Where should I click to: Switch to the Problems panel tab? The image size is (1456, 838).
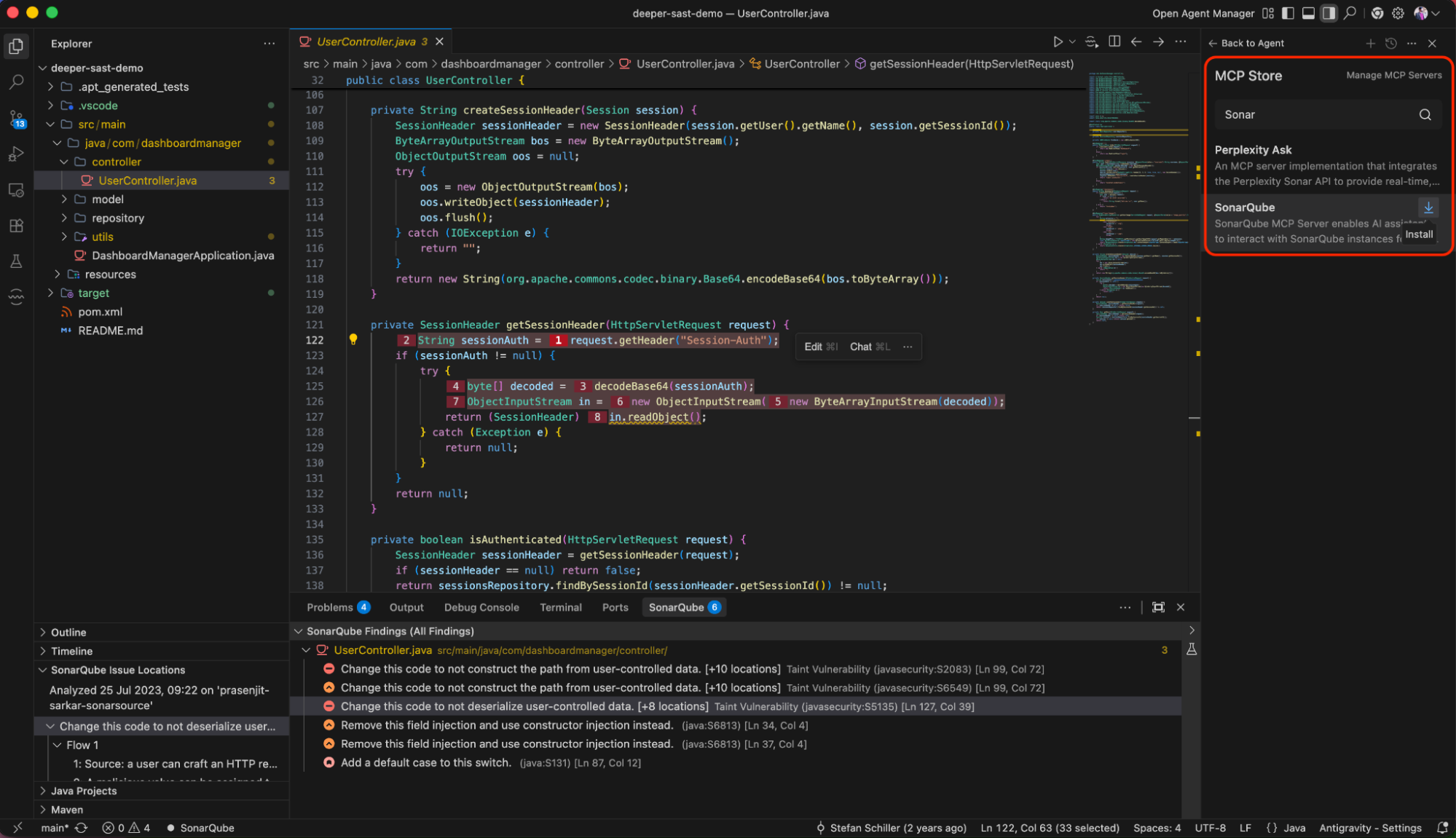pos(329,607)
